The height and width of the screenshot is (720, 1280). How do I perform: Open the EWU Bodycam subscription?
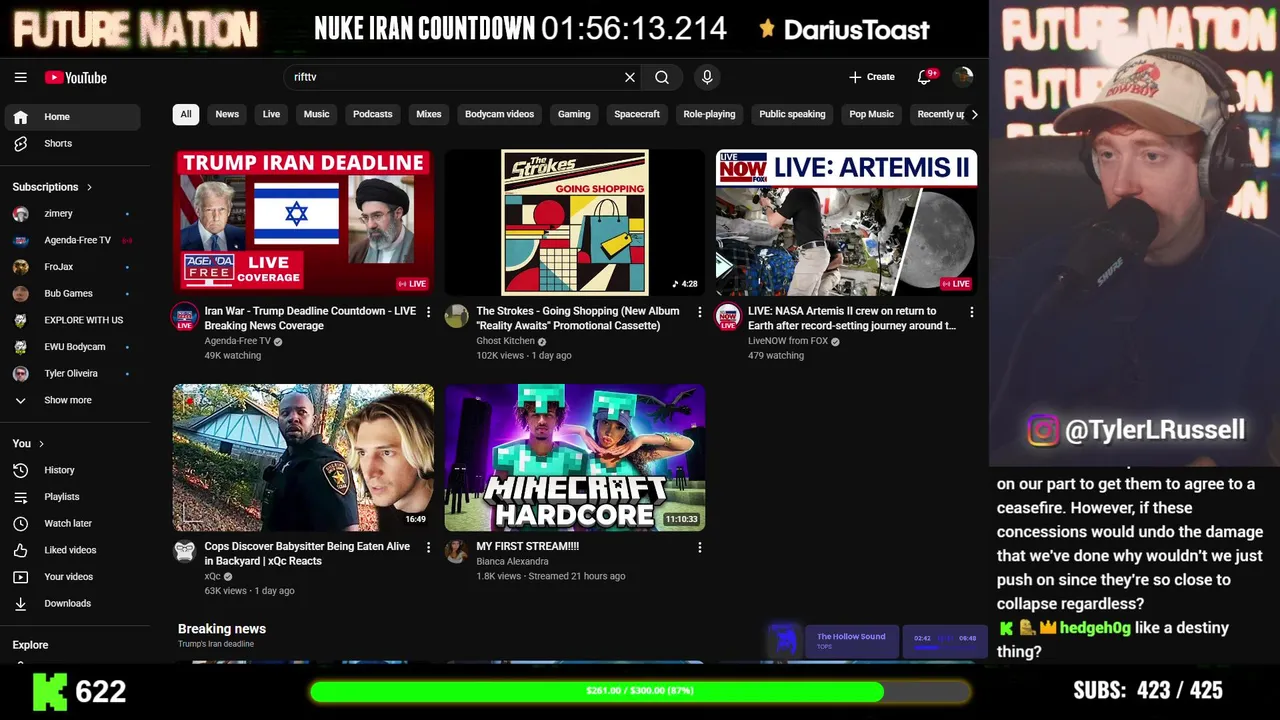(72, 347)
